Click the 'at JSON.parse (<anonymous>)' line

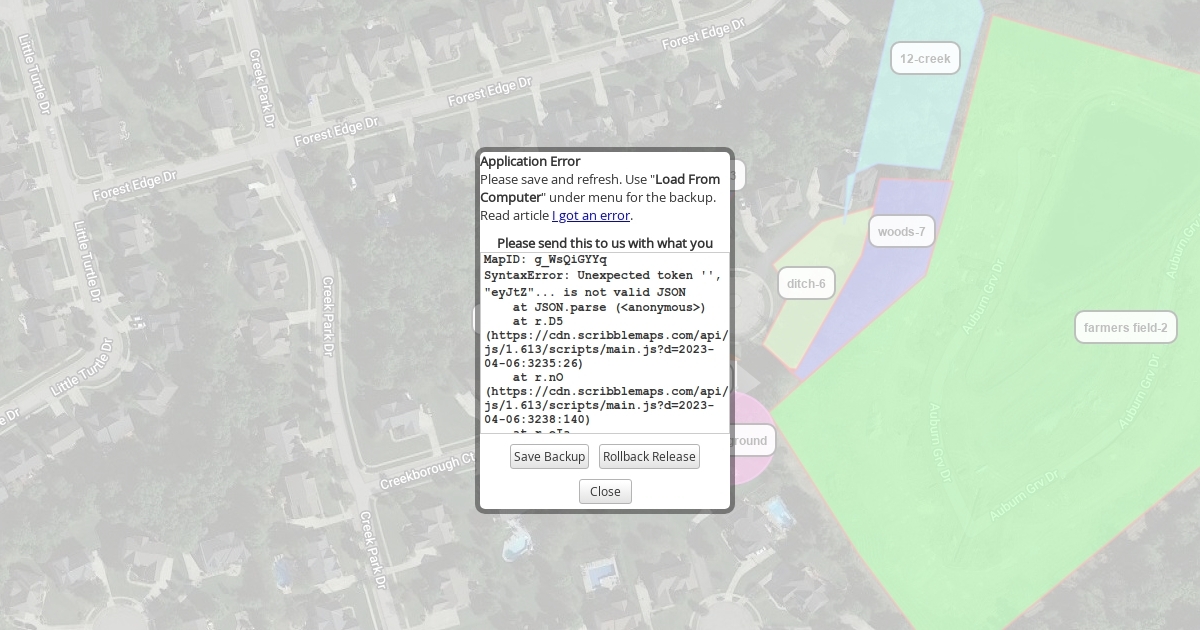pyautogui.click(x=609, y=307)
